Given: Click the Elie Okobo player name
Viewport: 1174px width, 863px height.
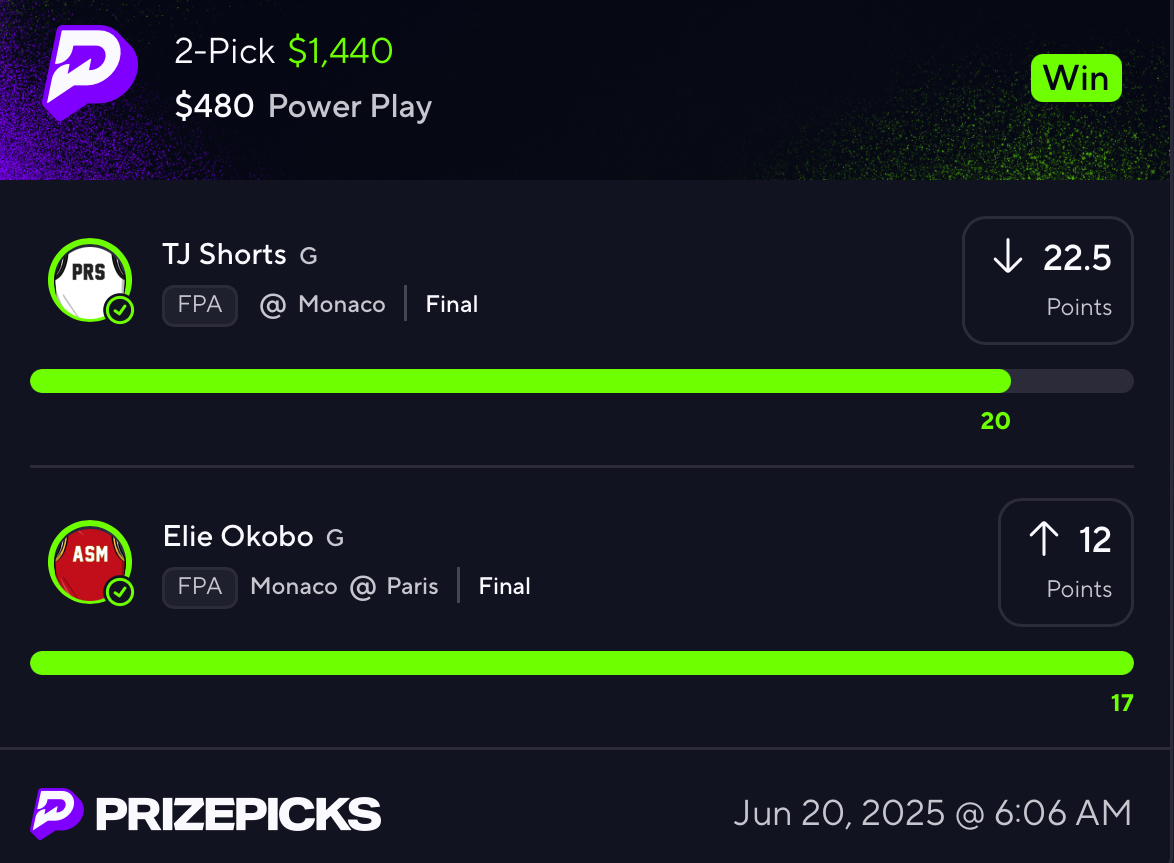Looking at the screenshot, I should (x=238, y=537).
